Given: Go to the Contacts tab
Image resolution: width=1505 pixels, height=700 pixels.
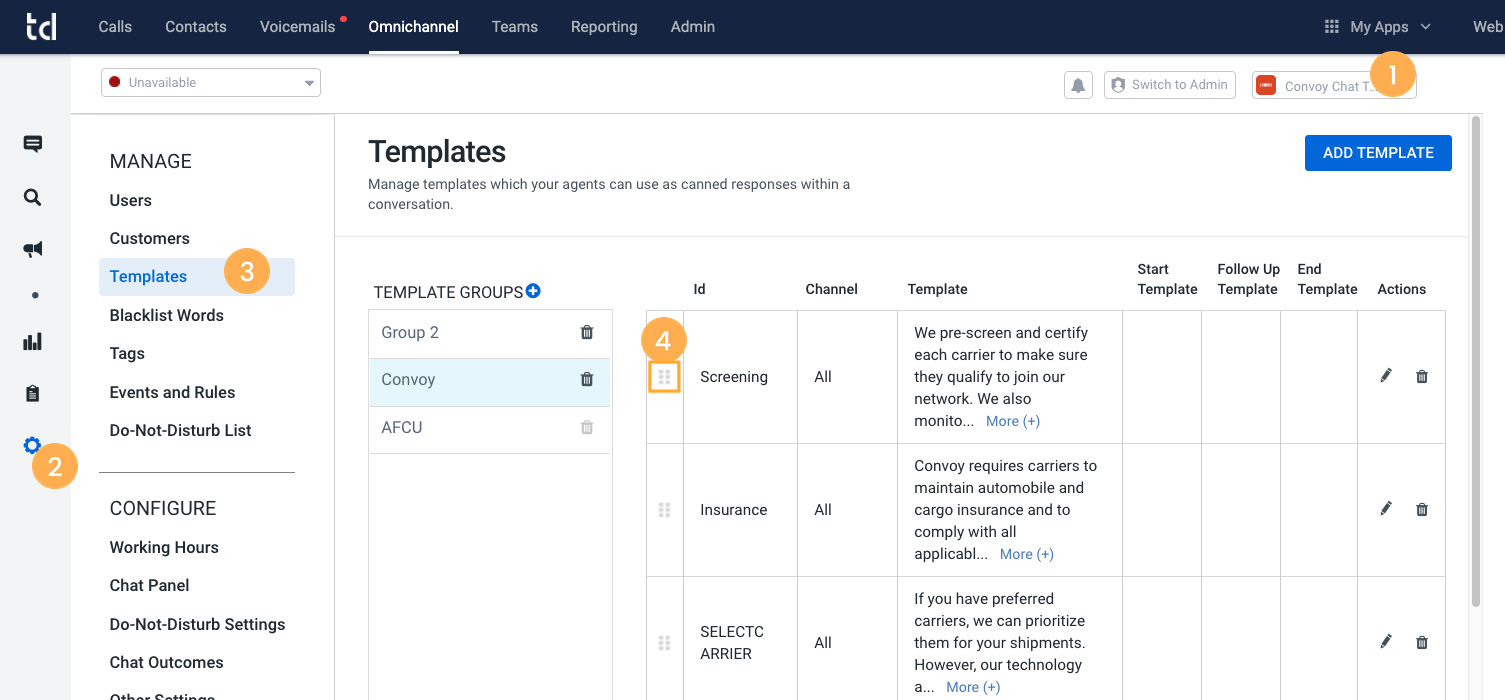Looking at the screenshot, I should coord(196,27).
